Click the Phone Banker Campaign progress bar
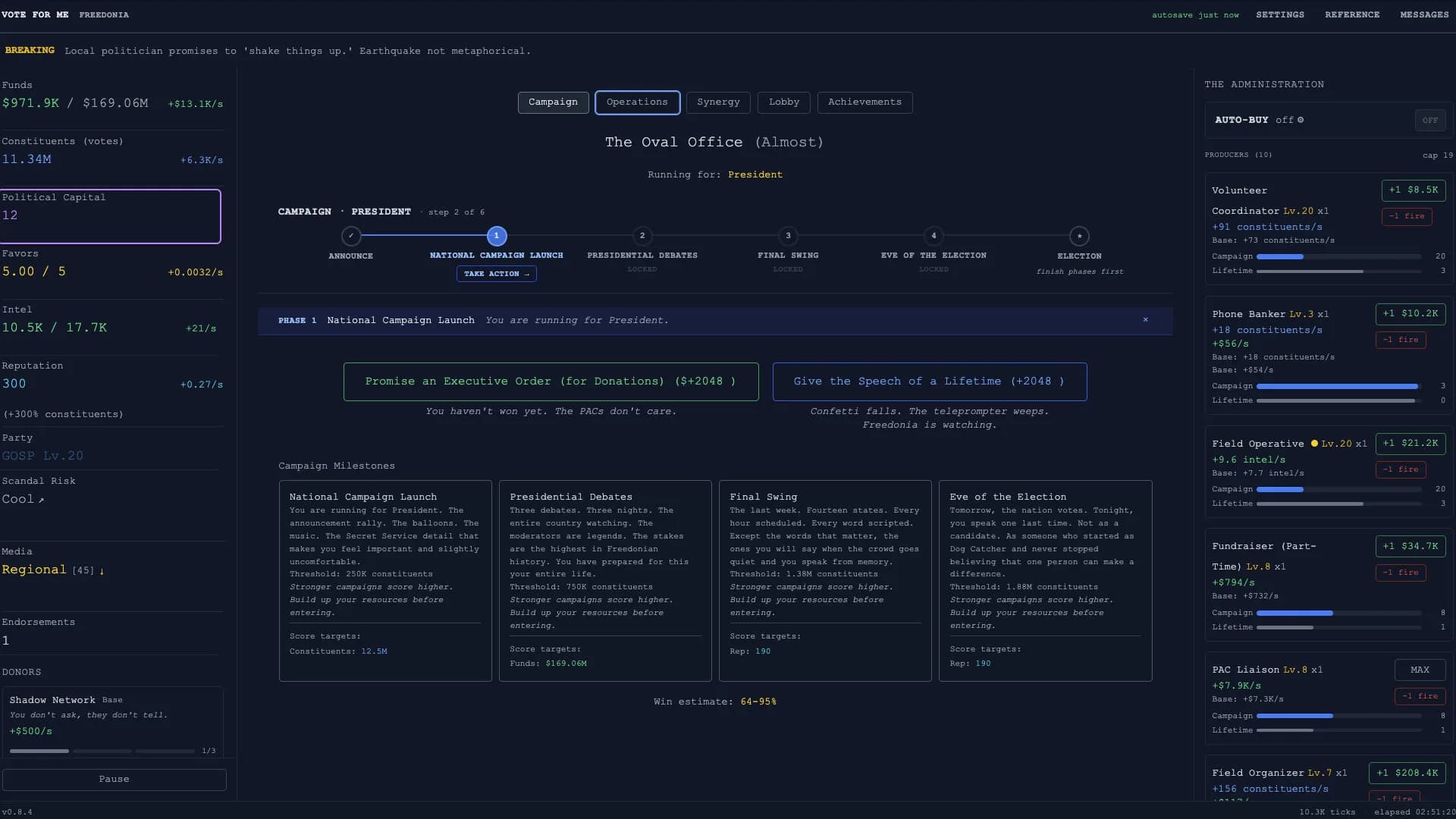Screen dimensions: 1456x819 point(1338,386)
